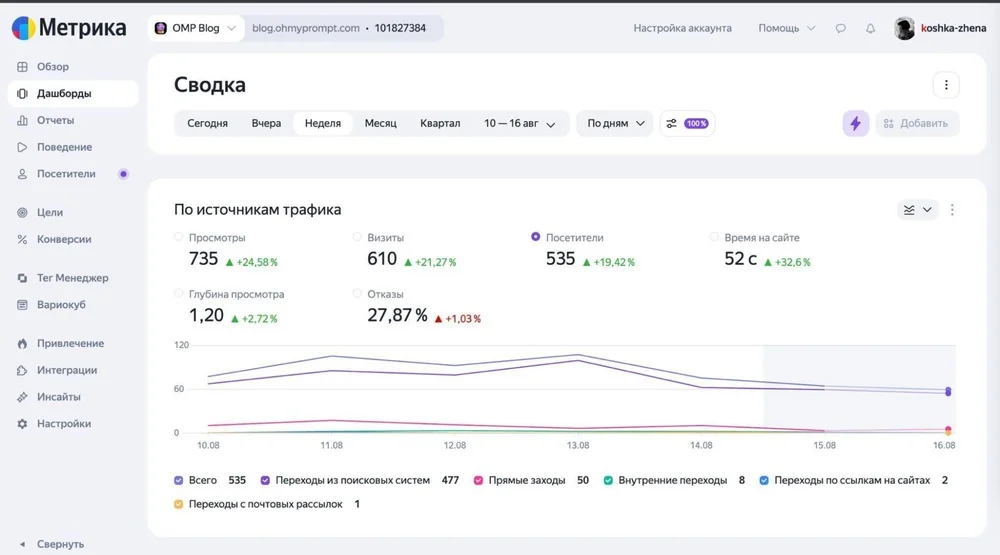Click the Настройка аккаунта link

pos(682,28)
